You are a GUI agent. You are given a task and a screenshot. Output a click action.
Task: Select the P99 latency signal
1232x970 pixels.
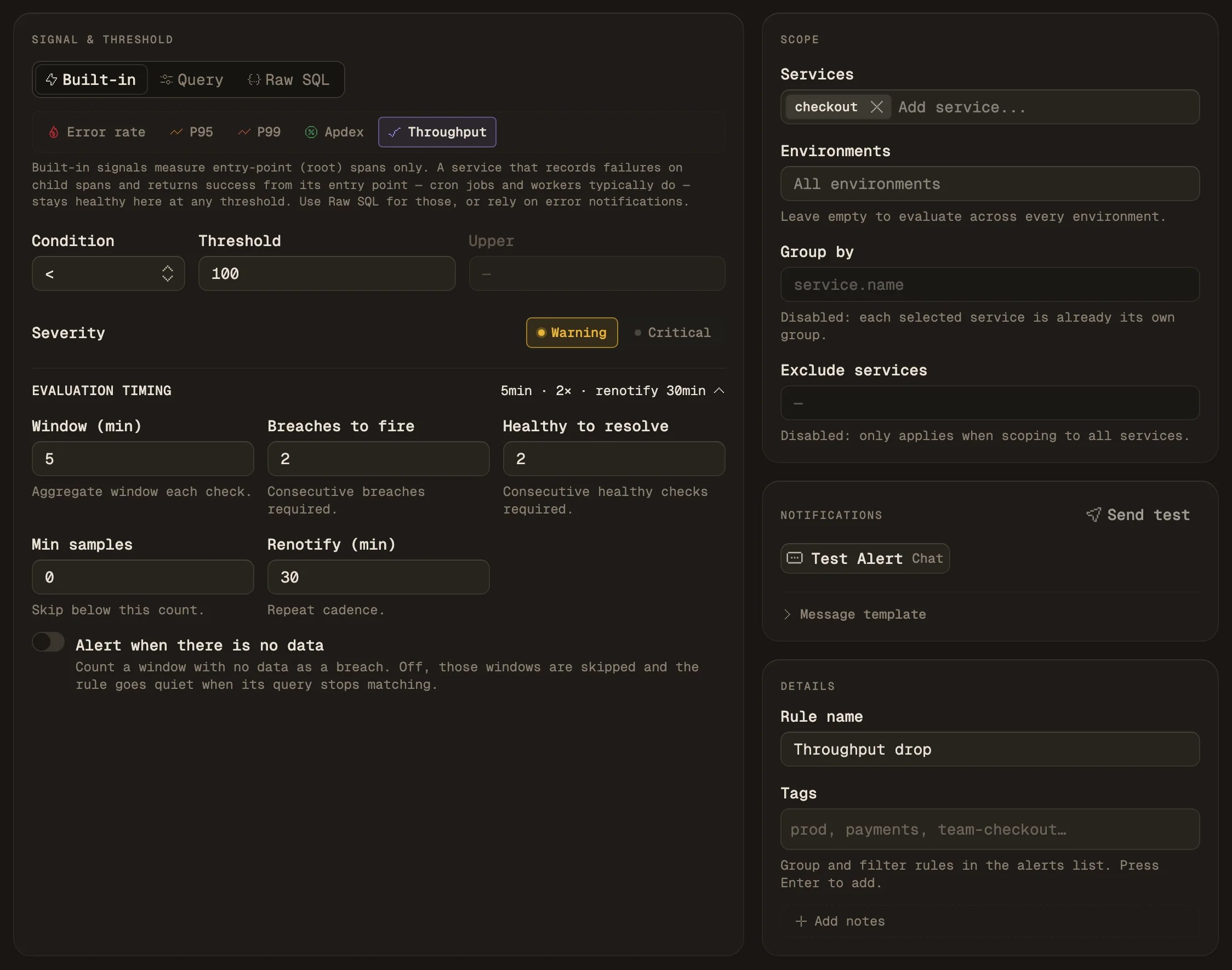pos(260,132)
